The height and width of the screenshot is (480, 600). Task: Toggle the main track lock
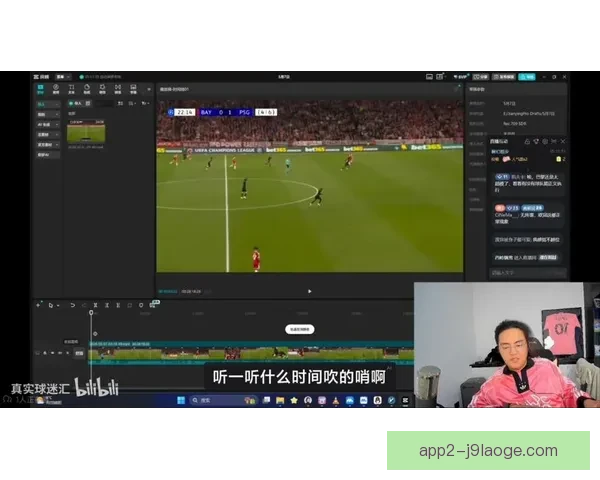45,353
